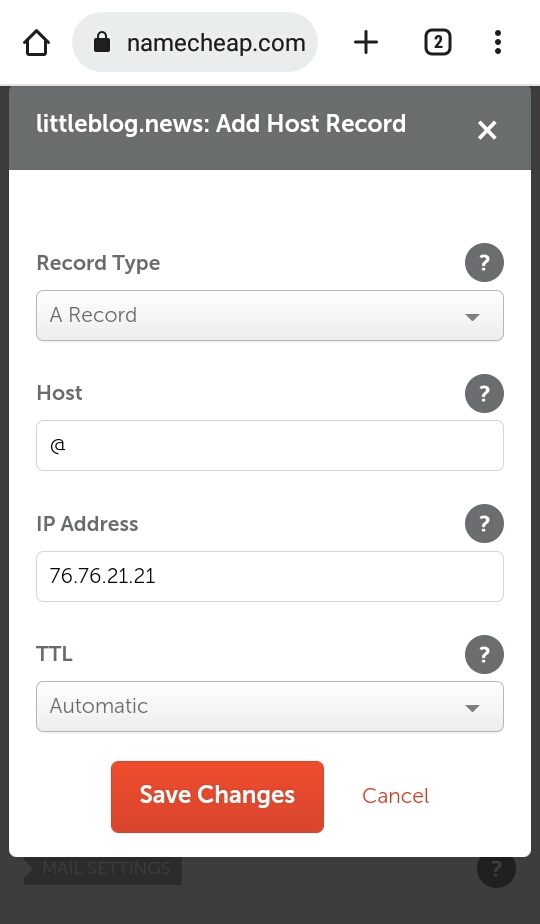Screen dimensions: 540x924
Task: View the padlock site security icon
Action: pyautogui.click(x=102, y=42)
